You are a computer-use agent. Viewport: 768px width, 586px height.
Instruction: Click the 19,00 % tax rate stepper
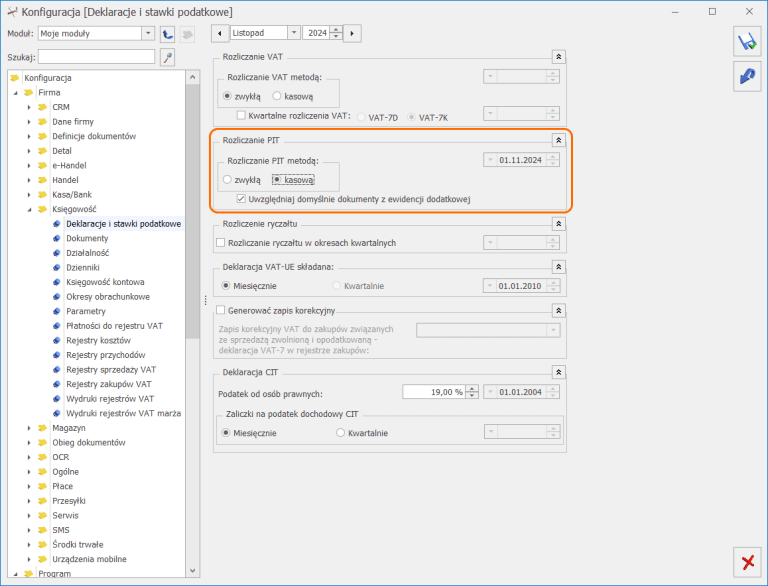point(472,392)
